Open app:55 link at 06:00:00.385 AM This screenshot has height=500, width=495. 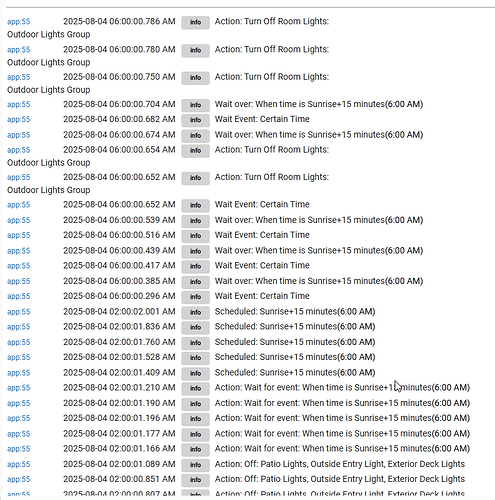[19, 281]
